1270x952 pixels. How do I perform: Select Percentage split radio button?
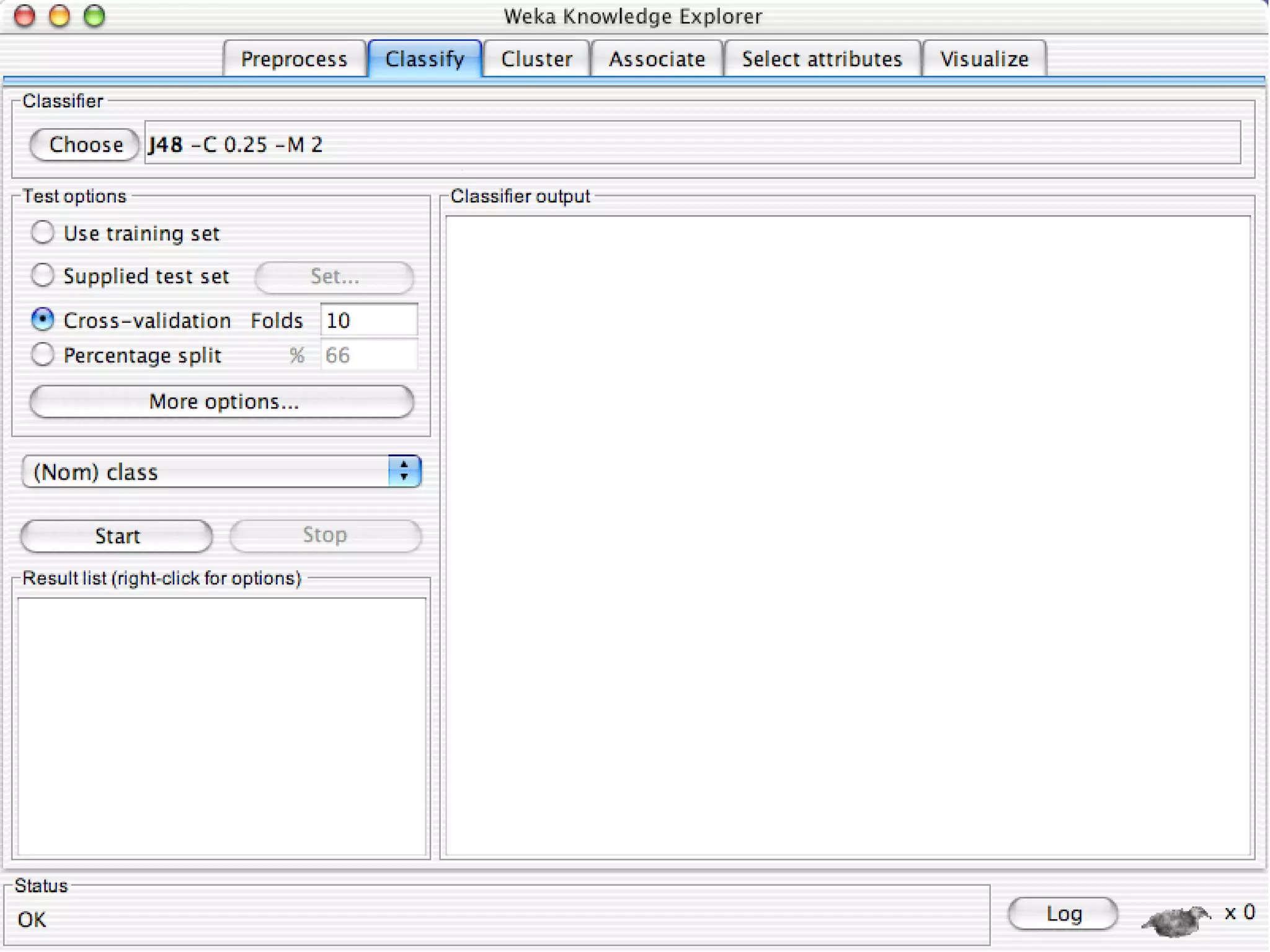tap(43, 355)
